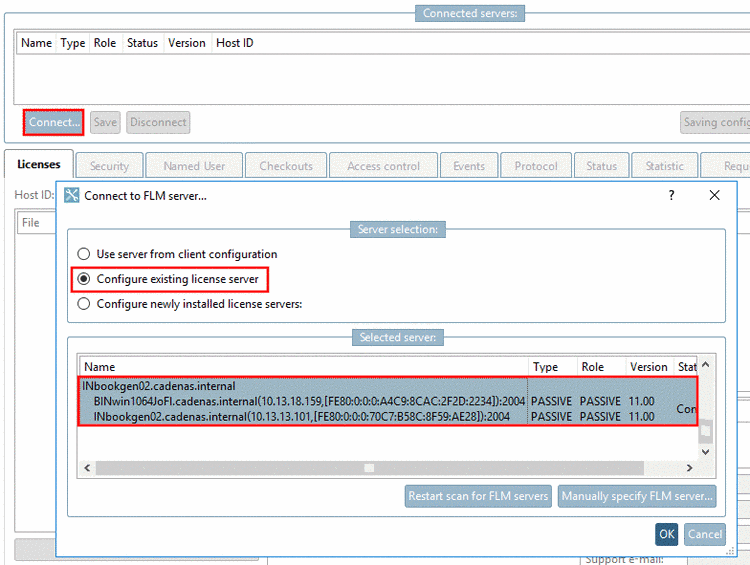Click Version column in Connected servers
The image size is (750, 565).
point(187,43)
